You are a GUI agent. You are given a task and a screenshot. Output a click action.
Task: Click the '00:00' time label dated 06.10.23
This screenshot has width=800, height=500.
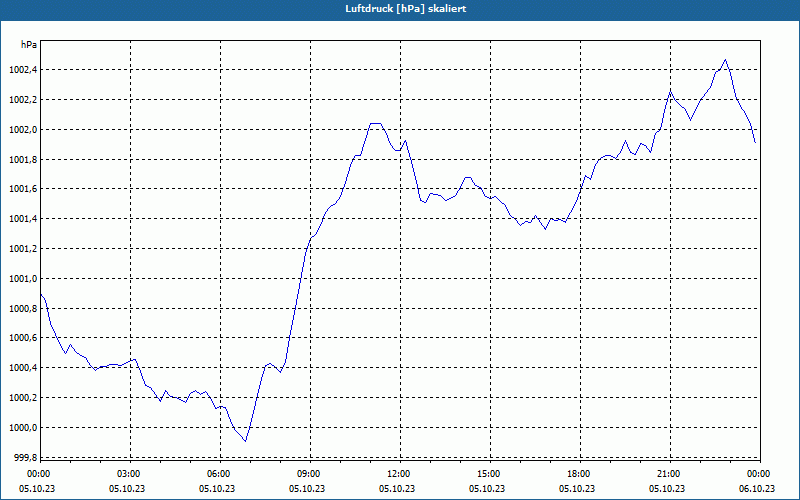coord(758,474)
